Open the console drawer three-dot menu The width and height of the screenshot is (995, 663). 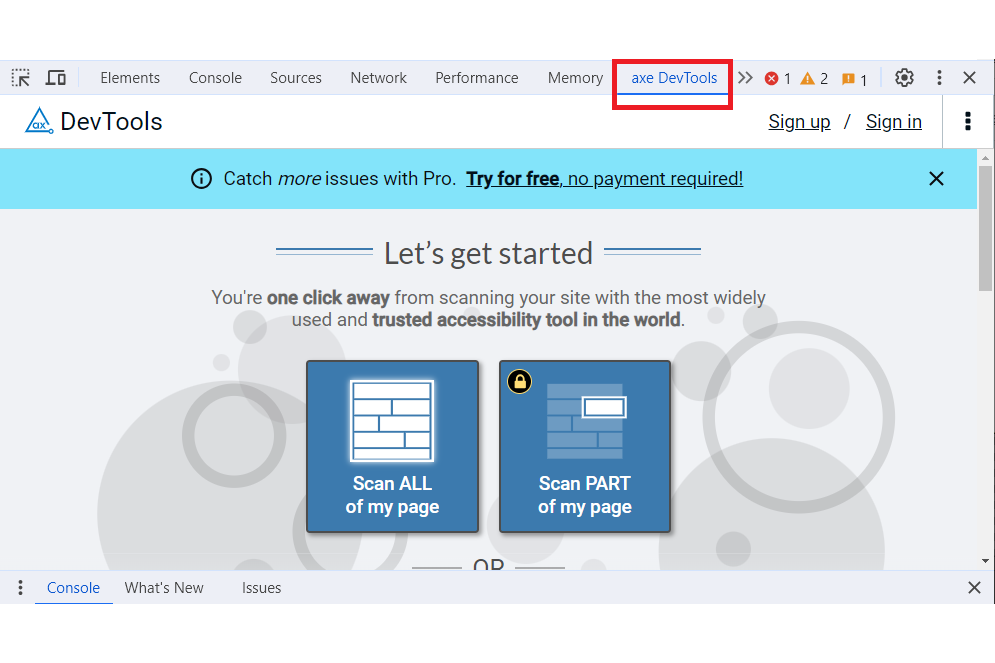pyautogui.click(x=20, y=588)
